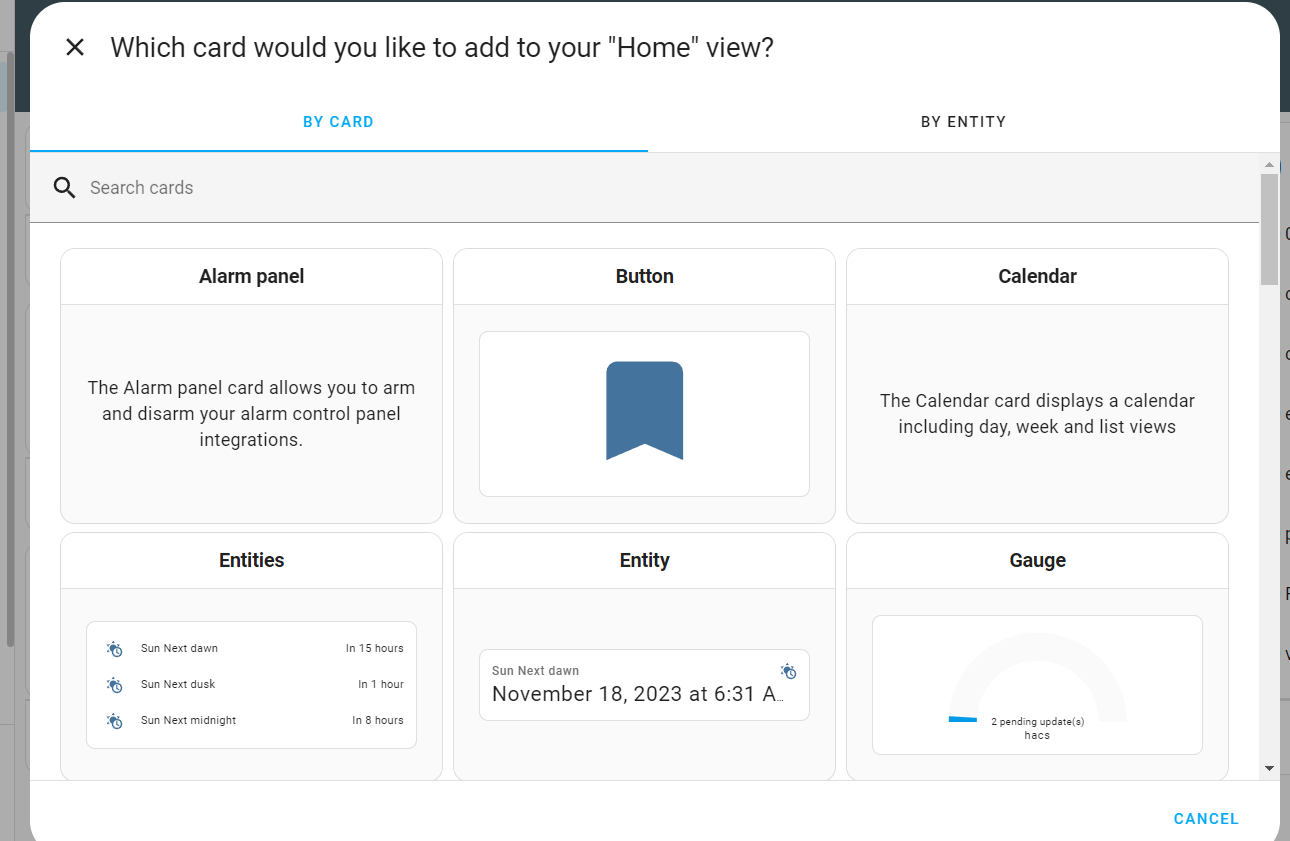Click the scrollbar down arrow
This screenshot has width=1290, height=841.
click(x=1269, y=768)
